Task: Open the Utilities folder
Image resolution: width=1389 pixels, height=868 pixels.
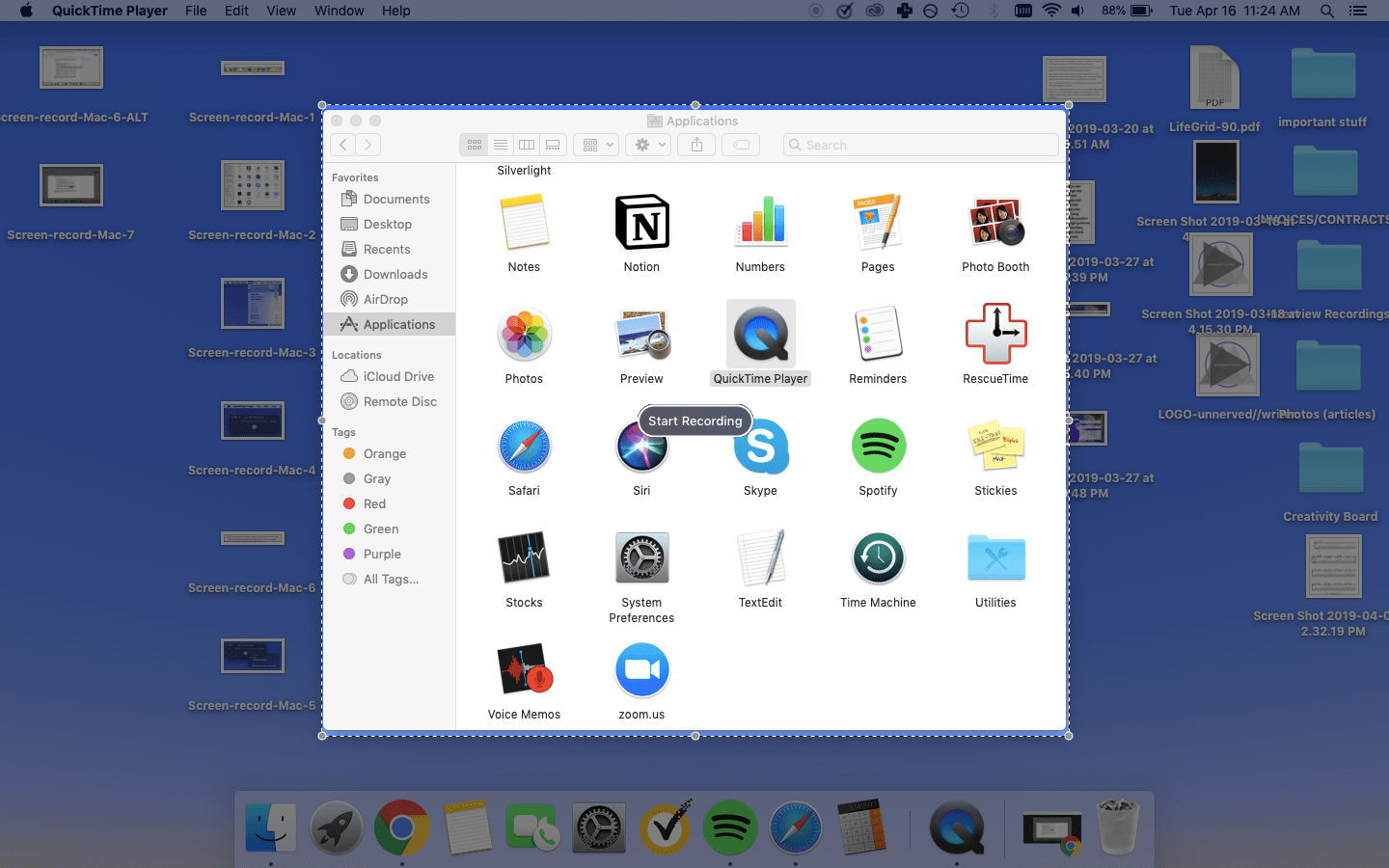Action: [995, 558]
